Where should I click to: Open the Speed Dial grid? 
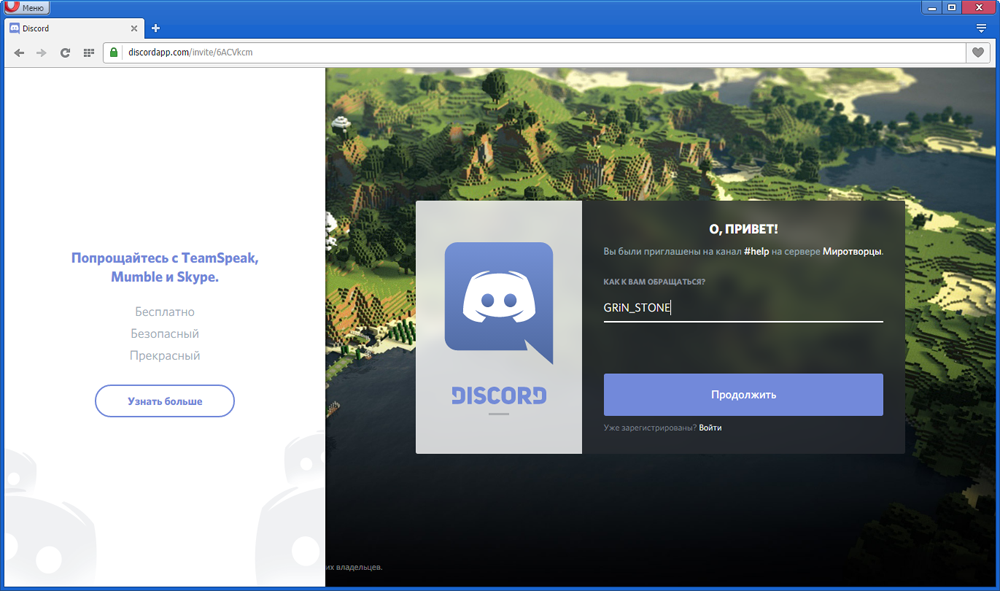[89, 53]
